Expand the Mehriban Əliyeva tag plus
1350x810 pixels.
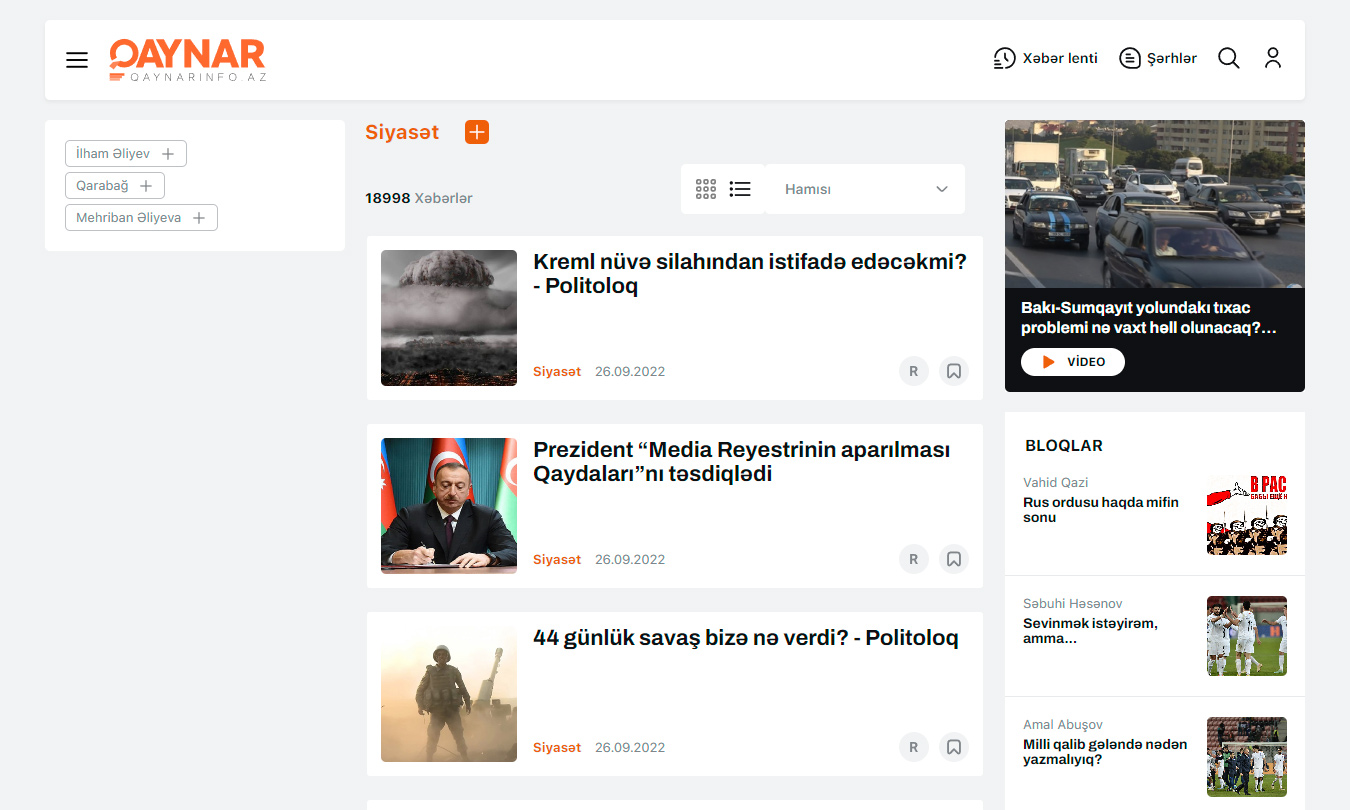(x=199, y=218)
